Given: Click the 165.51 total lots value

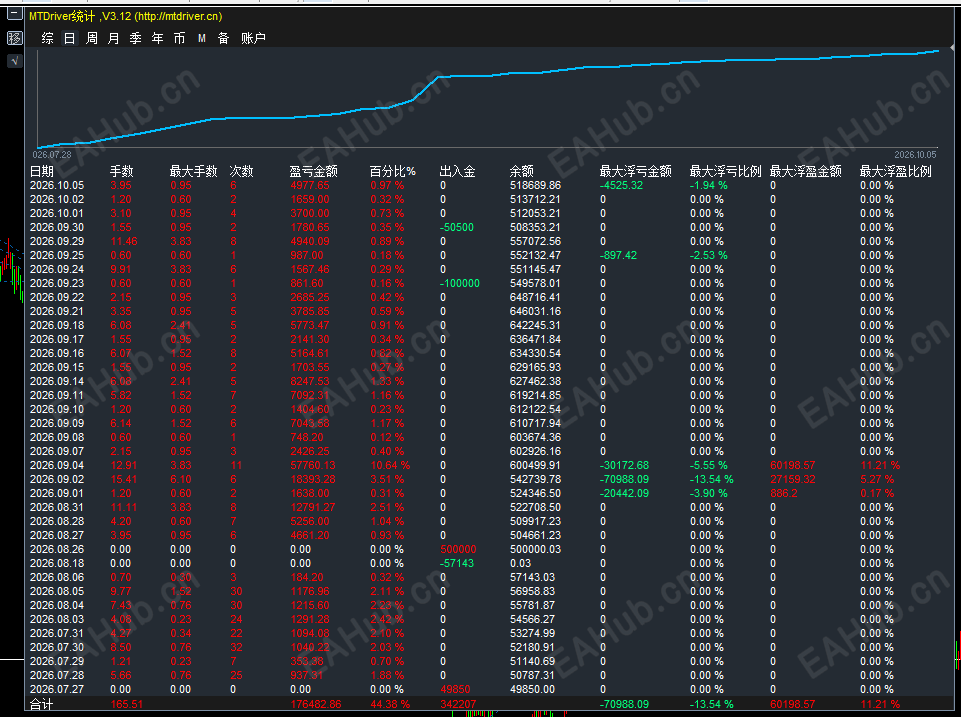Looking at the screenshot, I should pos(126,705).
